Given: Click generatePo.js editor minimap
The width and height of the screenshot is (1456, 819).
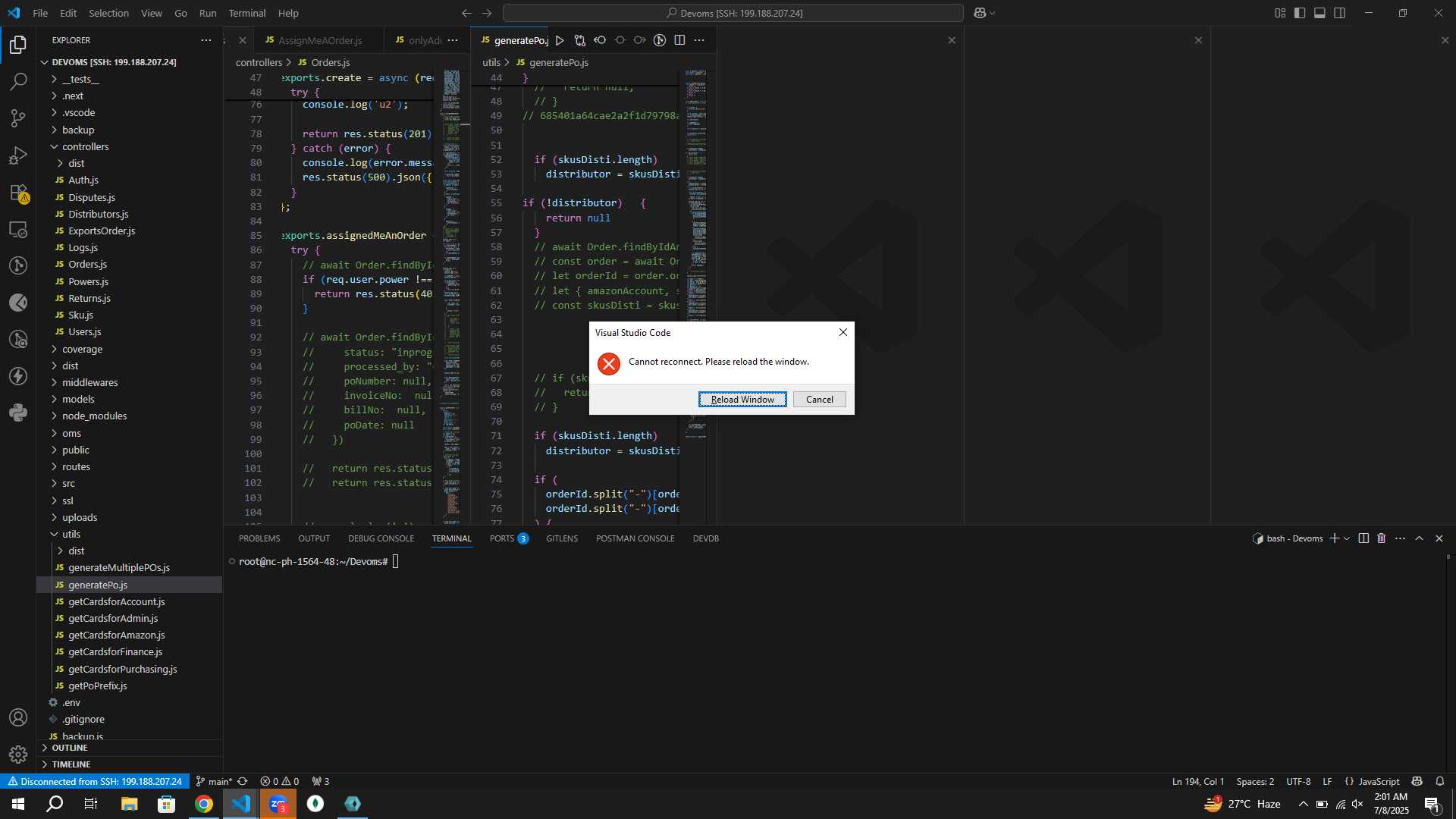Looking at the screenshot, I should [x=695, y=254].
